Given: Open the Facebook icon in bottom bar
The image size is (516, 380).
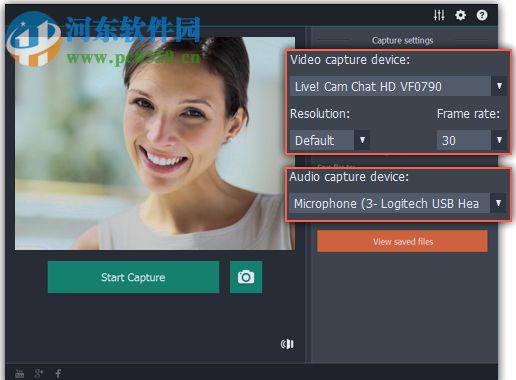Looking at the screenshot, I should pyautogui.click(x=58, y=374).
